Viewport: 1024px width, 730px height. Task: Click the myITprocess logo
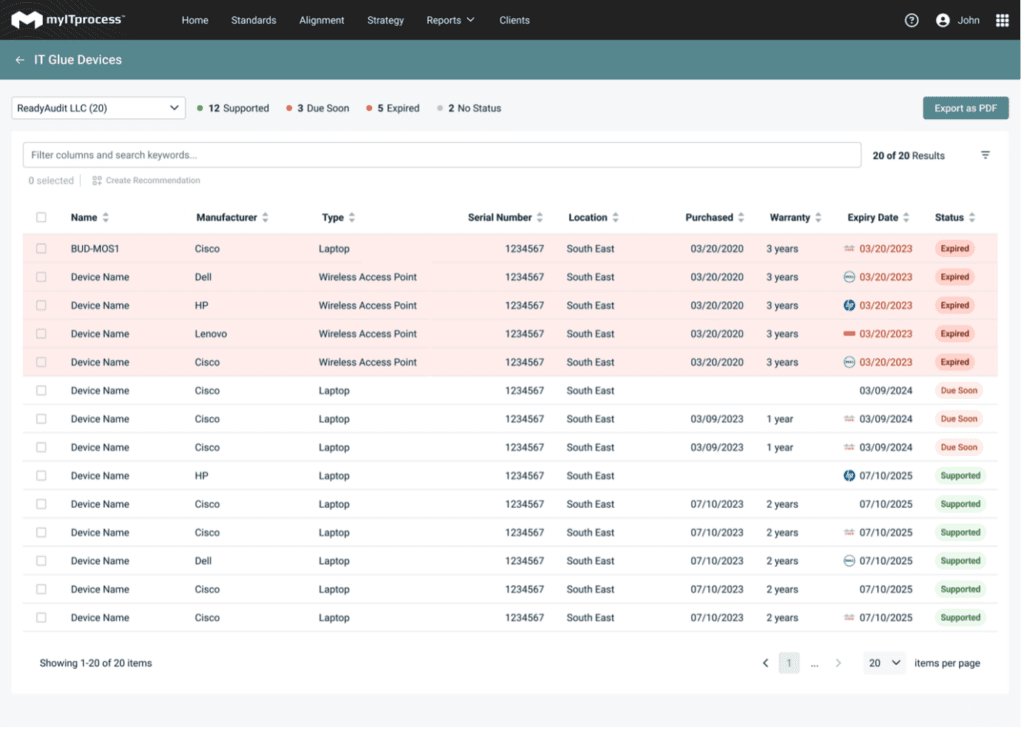[x=67, y=20]
